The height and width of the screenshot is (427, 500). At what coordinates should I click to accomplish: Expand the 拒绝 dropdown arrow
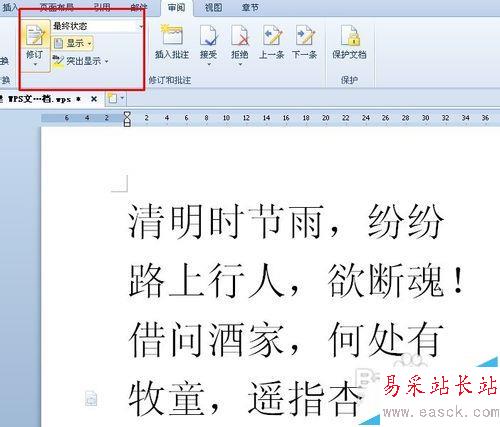pyautogui.click(x=240, y=64)
